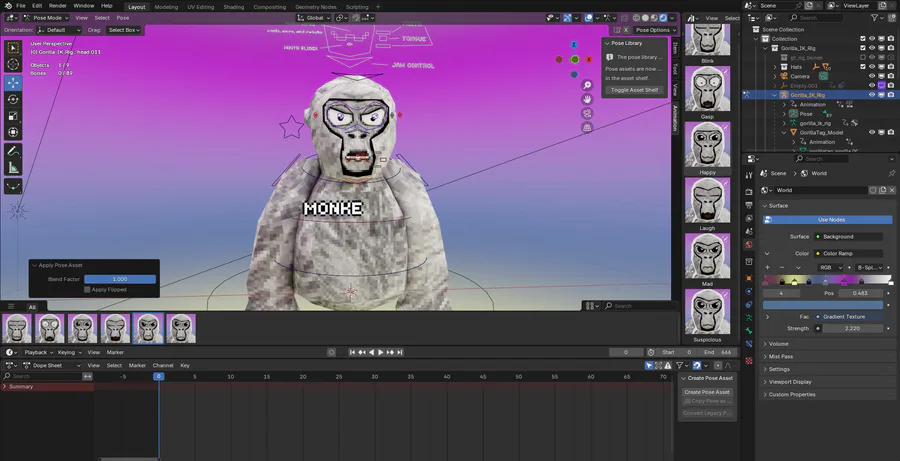Pick the Measure tool
900x461 pixels.
[13, 168]
